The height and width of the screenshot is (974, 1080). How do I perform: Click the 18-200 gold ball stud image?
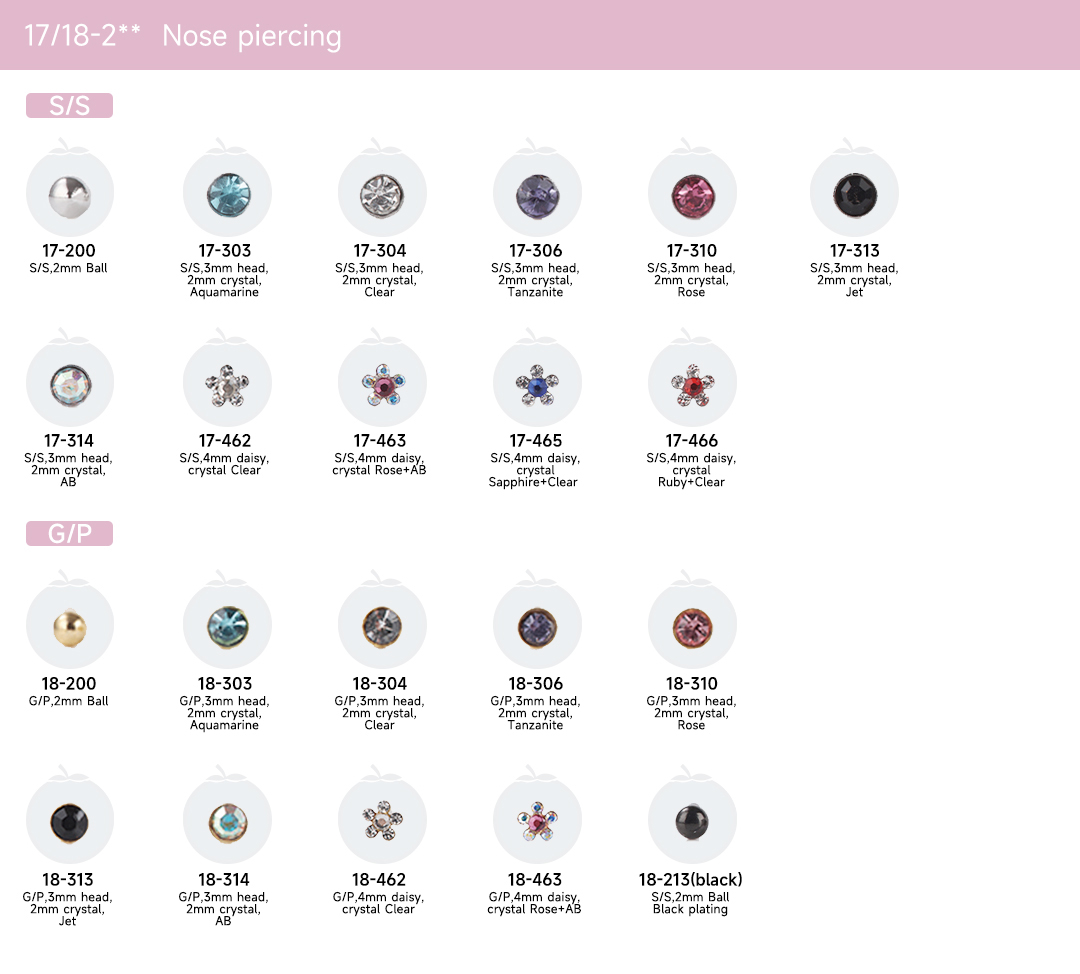[70, 625]
